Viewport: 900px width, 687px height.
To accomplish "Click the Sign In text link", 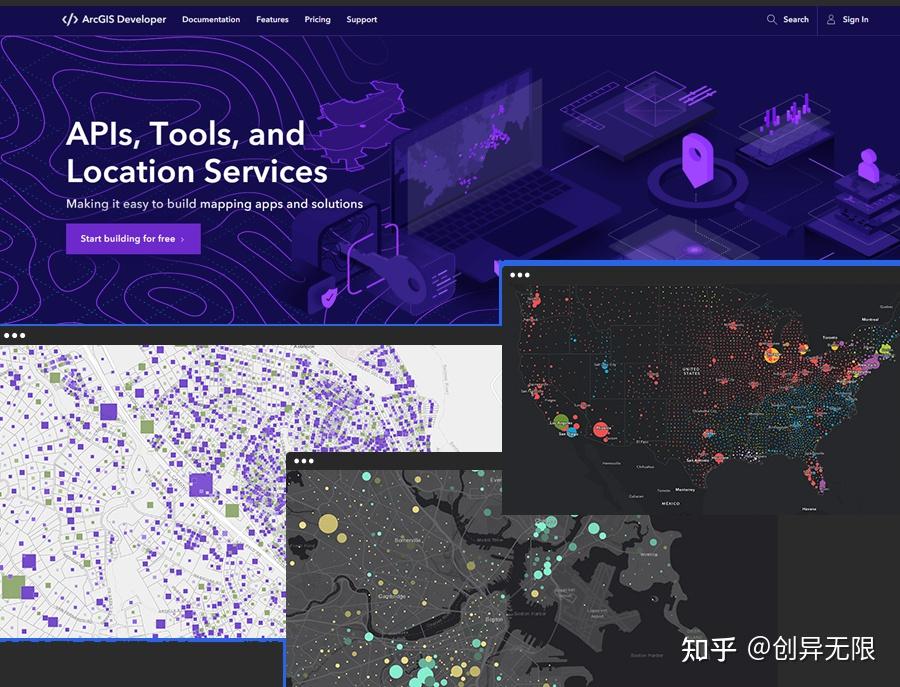I will (x=855, y=20).
